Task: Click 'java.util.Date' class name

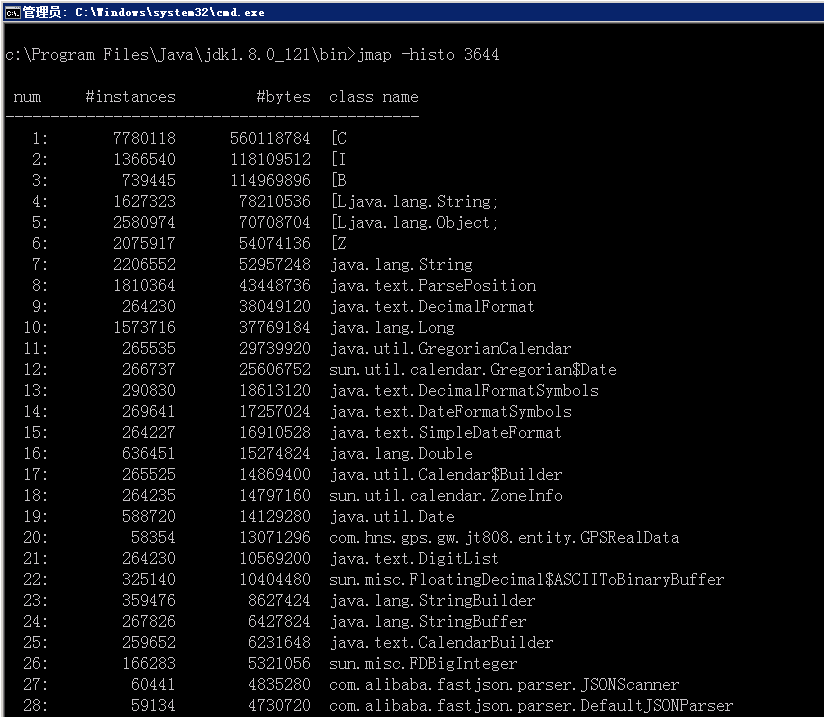Action: click(392, 517)
